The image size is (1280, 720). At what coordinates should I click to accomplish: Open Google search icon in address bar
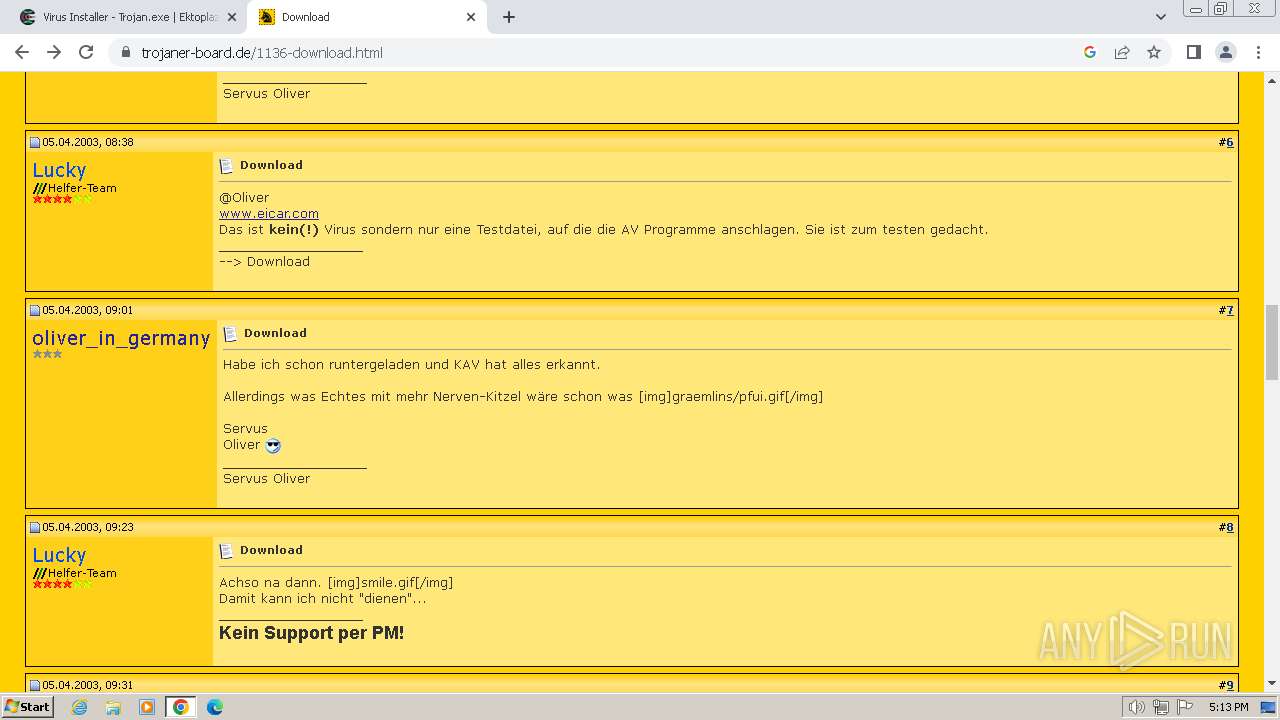tap(1090, 52)
